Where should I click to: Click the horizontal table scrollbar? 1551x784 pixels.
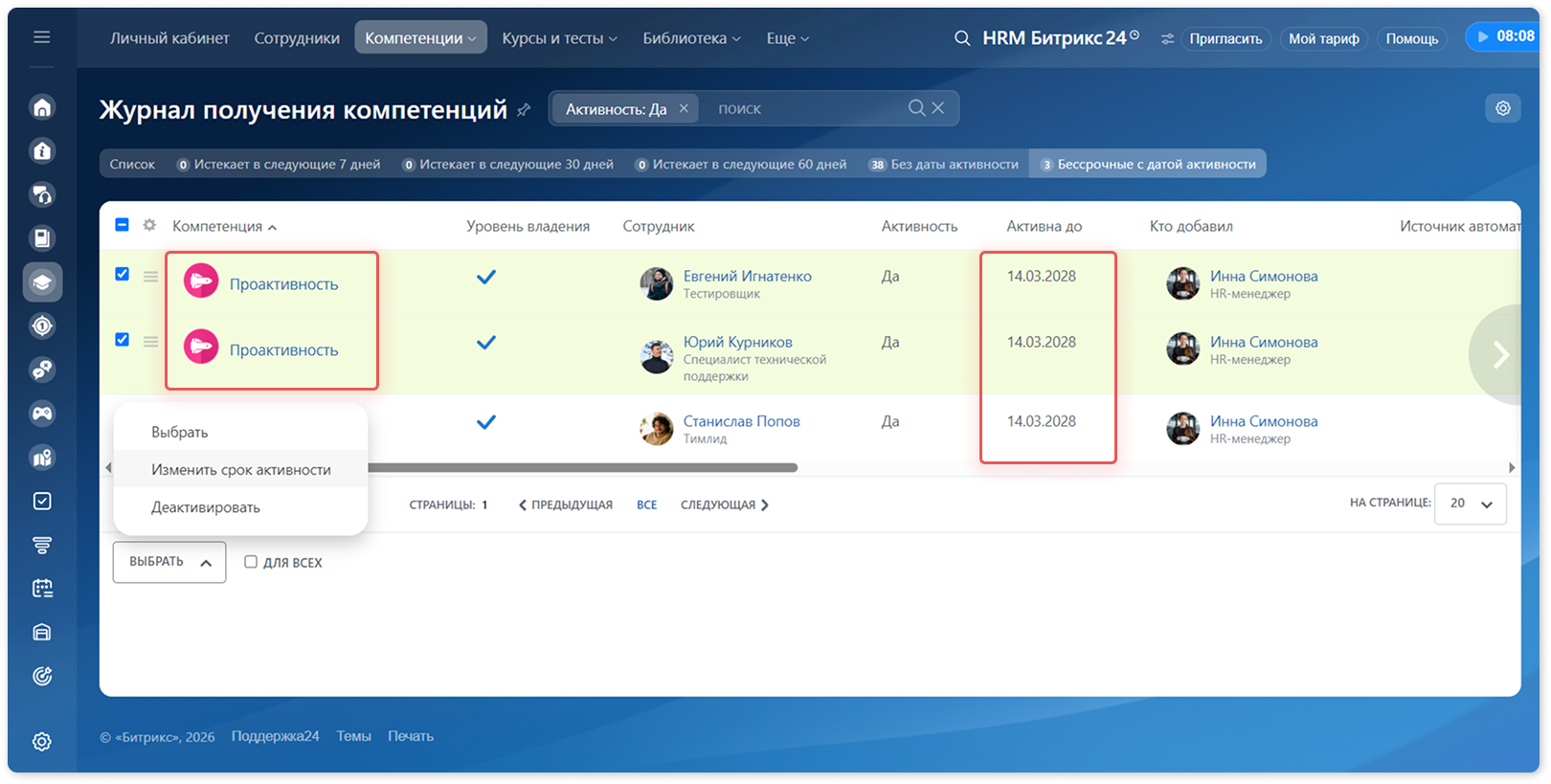(x=582, y=468)
